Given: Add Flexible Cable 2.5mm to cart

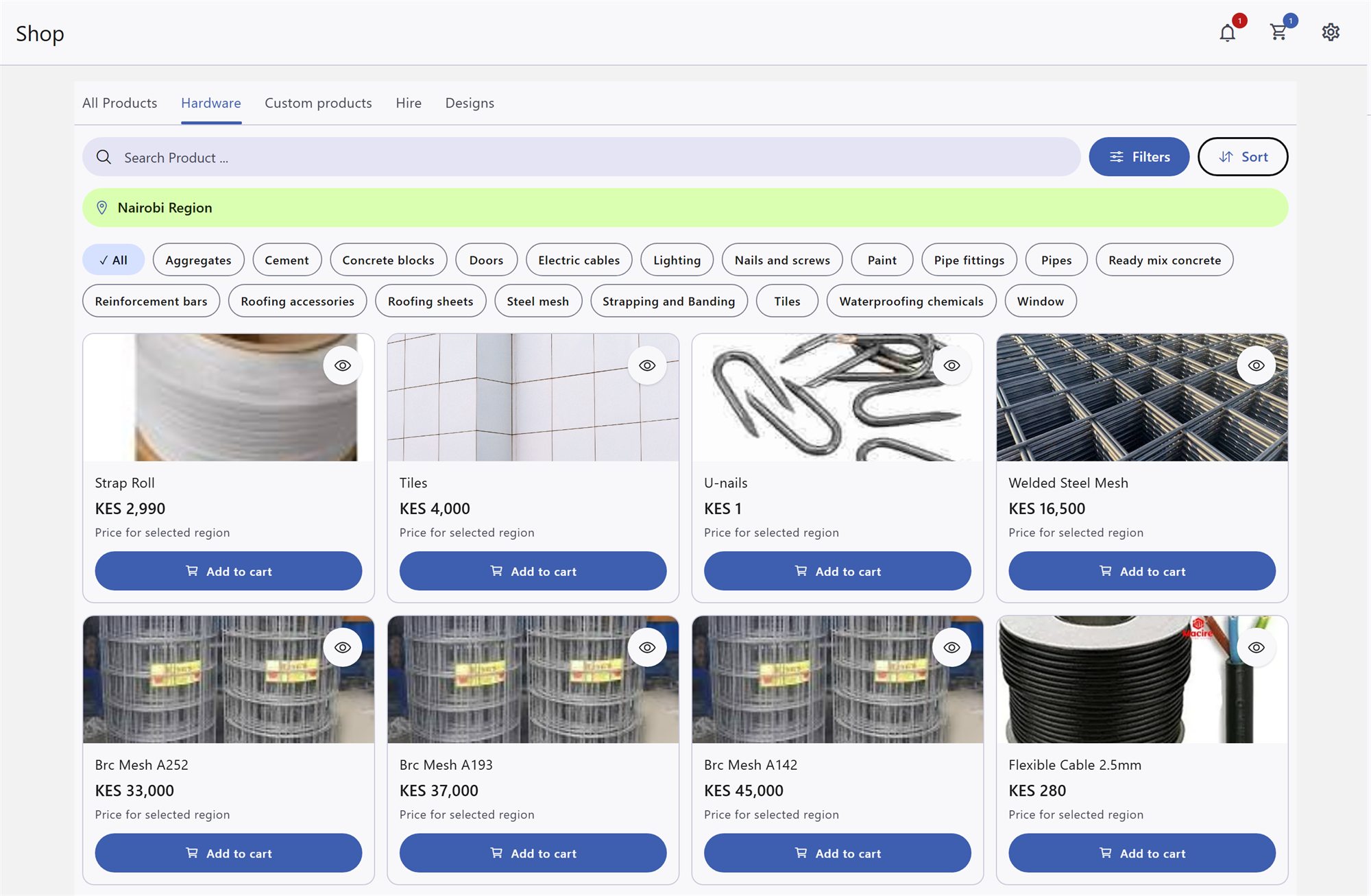Looking at the screenshot, I should (x=1141, y=853).
